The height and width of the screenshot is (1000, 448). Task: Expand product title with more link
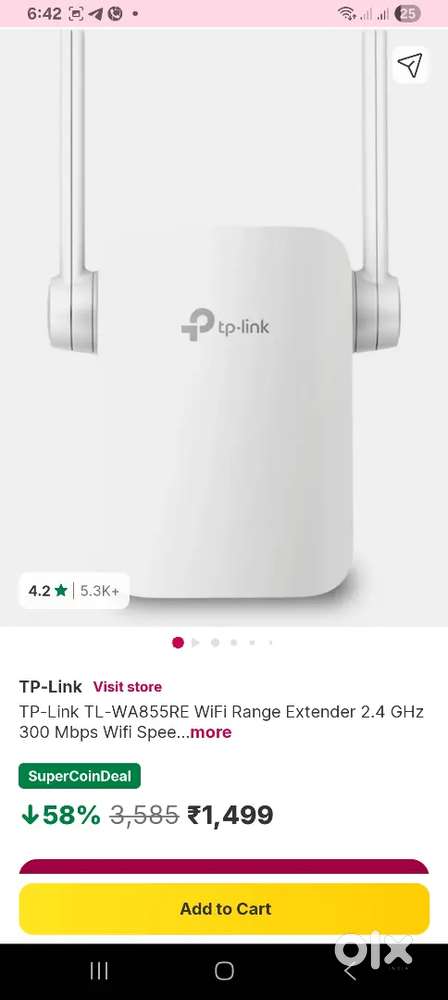211,732
